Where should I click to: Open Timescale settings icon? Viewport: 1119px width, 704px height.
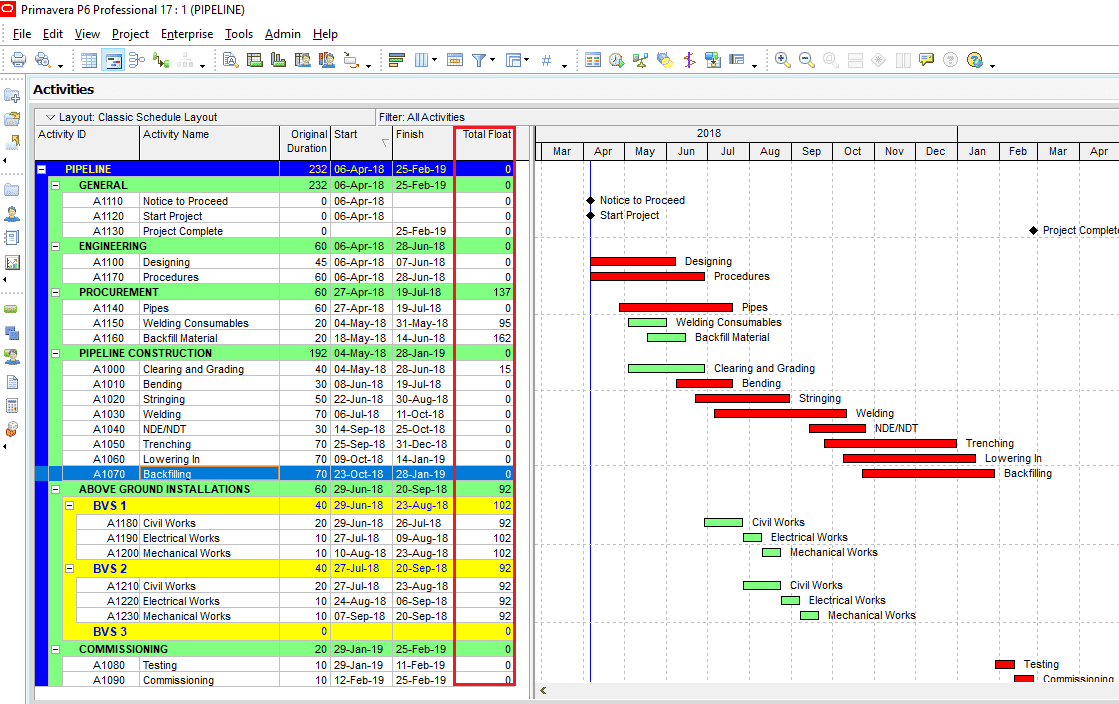tap(455, 60)
